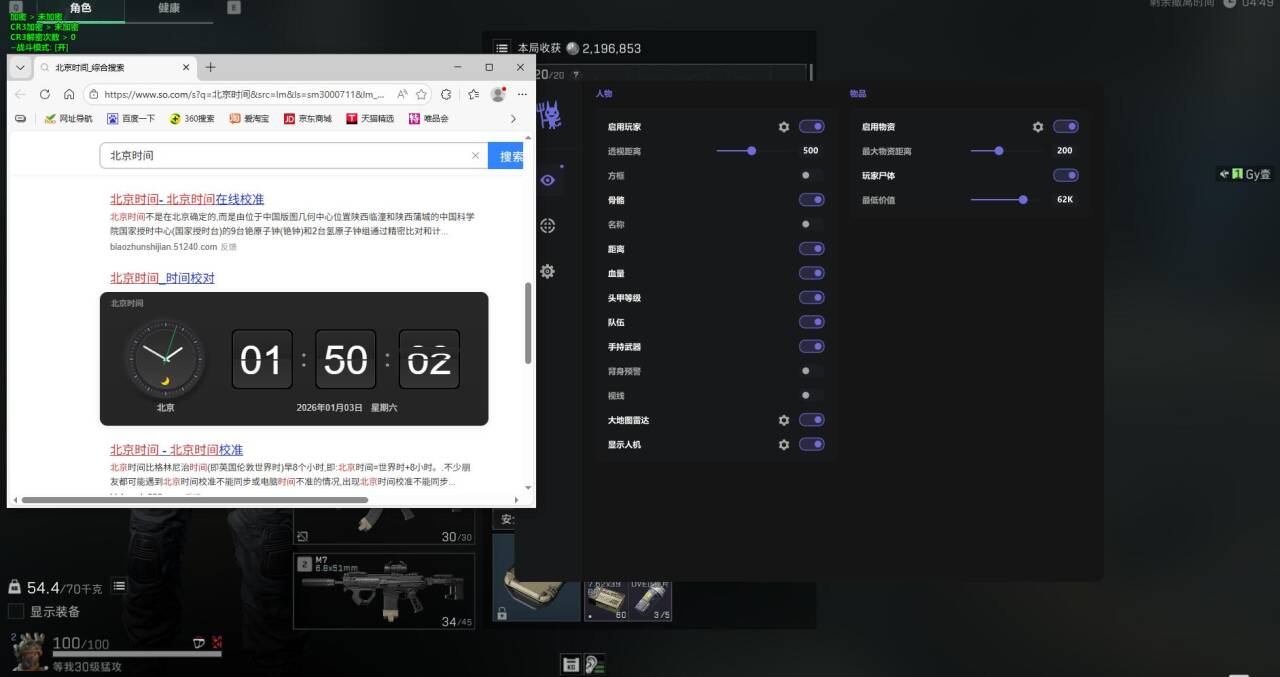Screen dimensions: 1280x677
Task: Expand the hidden bookmarks chevron on the bar
Action: [513, 119]
